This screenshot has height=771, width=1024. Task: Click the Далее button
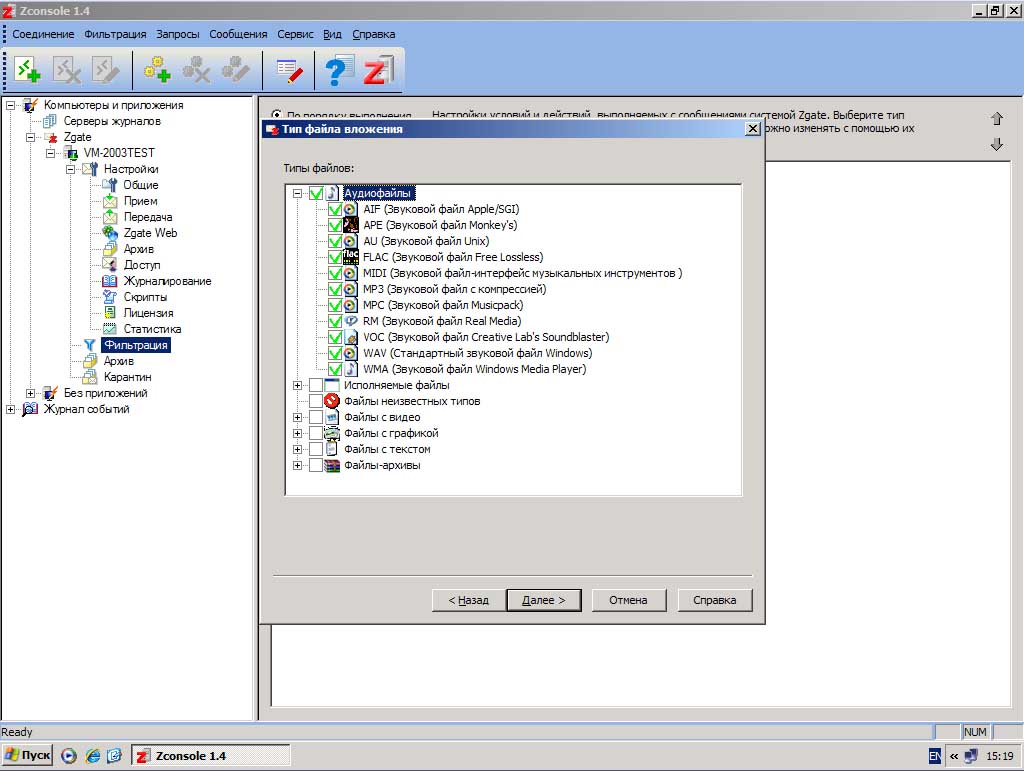pos(544,600)
